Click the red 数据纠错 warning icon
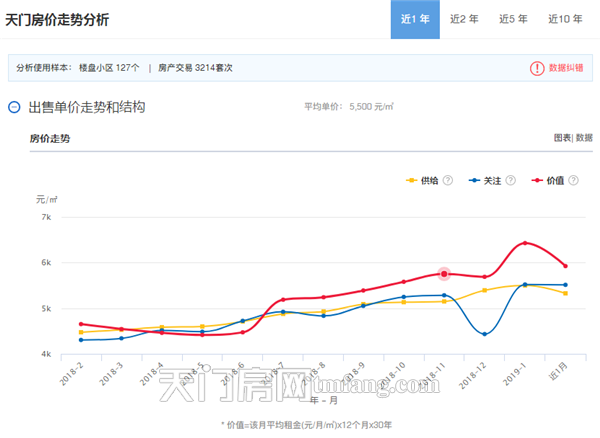The height and width of the screenshot is (438, 600). pyautogui.click(x=537, y=68)
